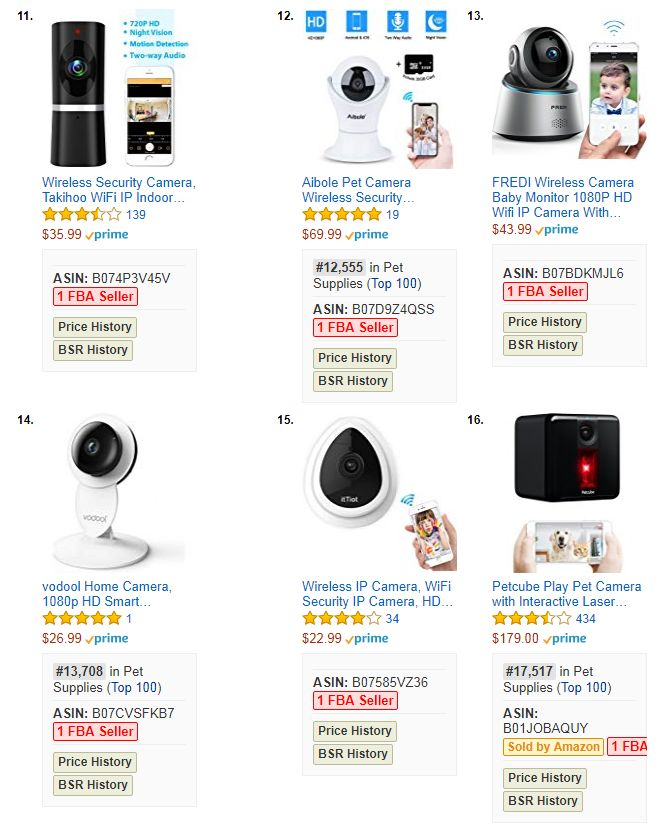Open FREDI Wireless Camera Baby Monitor link
The image size is (666, 829).
pyautogui.click(x=563, y=197)
